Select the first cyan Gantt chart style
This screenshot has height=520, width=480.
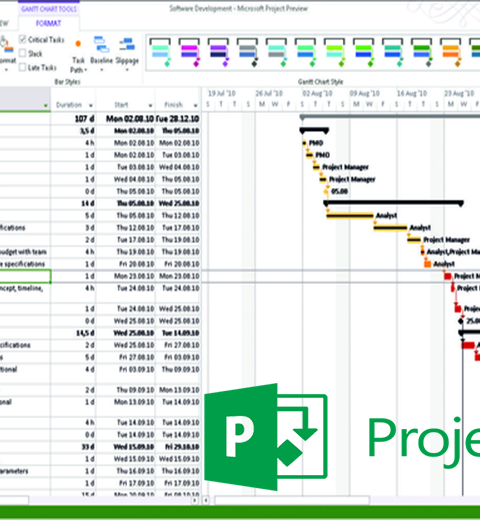click(160, 52)
